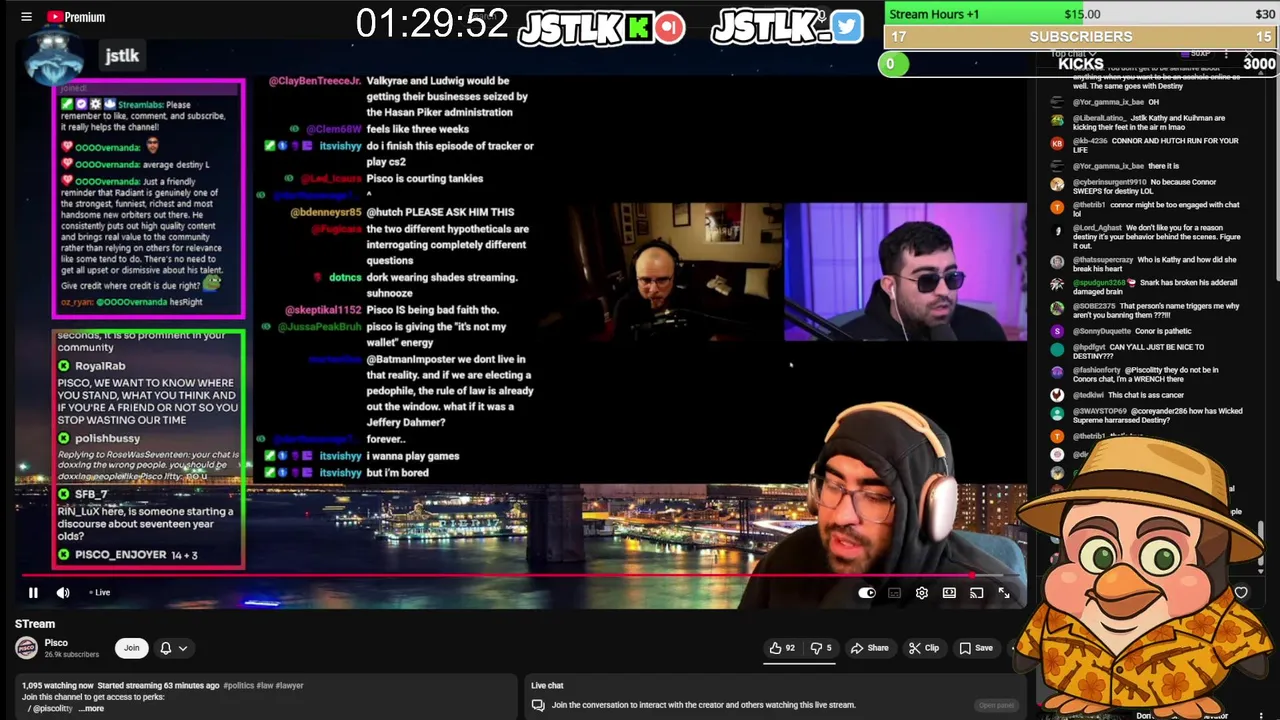Cast video with Play on TV icon
The width and height of the screenshot is (1280, 720).
click(x=976, y=593)
